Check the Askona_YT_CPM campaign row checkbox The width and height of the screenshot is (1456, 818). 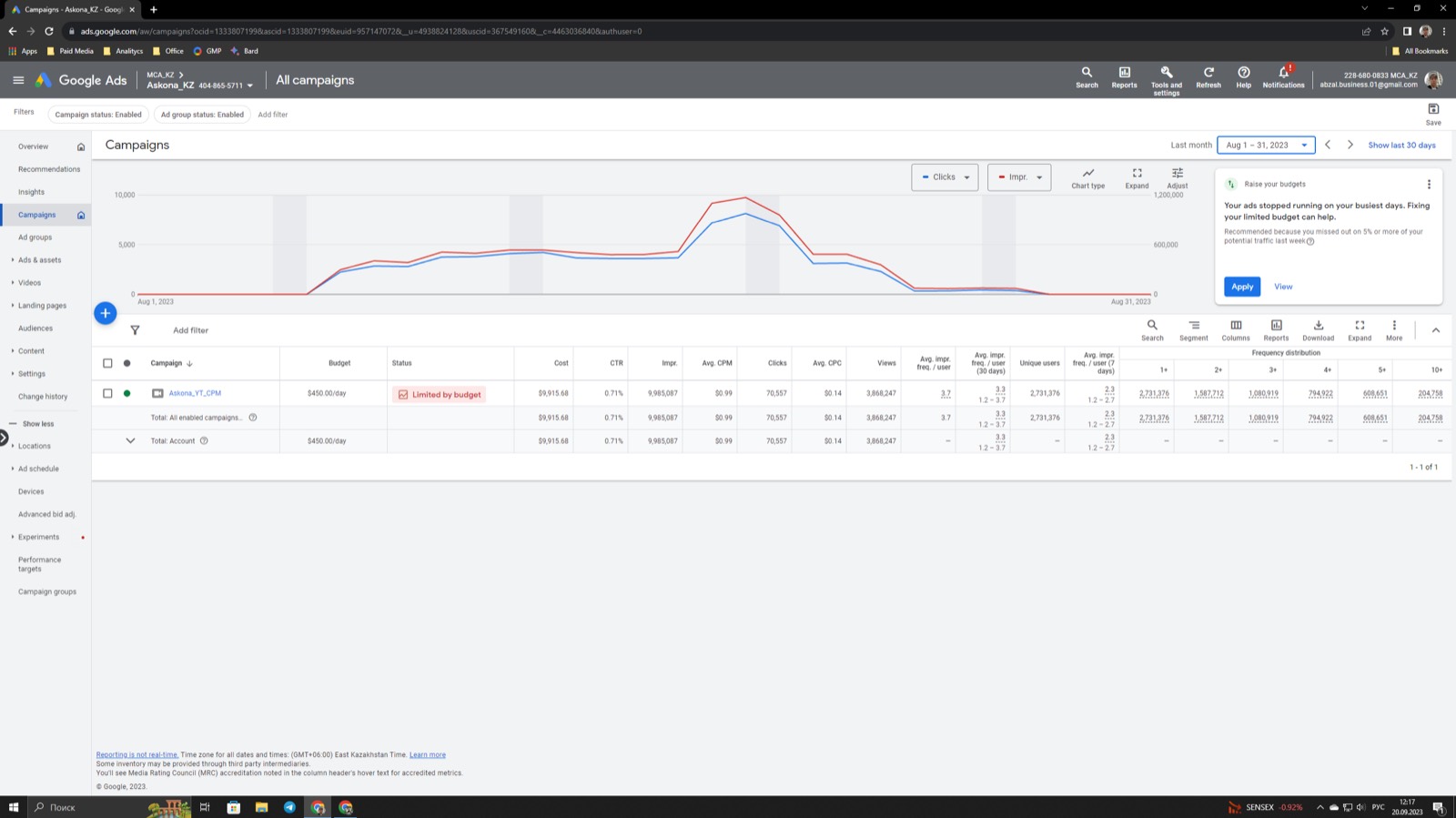[x=107, y=394]
